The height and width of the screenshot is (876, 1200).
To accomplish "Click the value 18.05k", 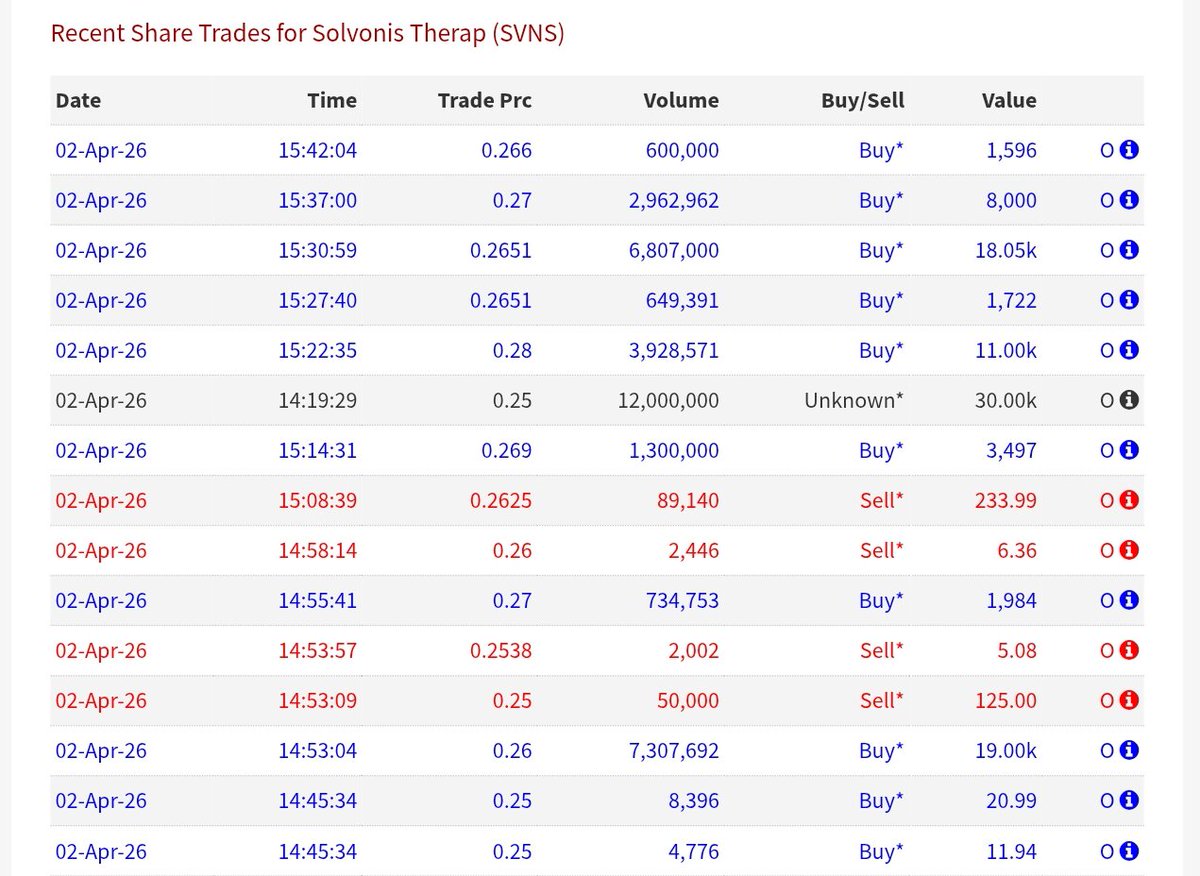I will click(1006, 250).
